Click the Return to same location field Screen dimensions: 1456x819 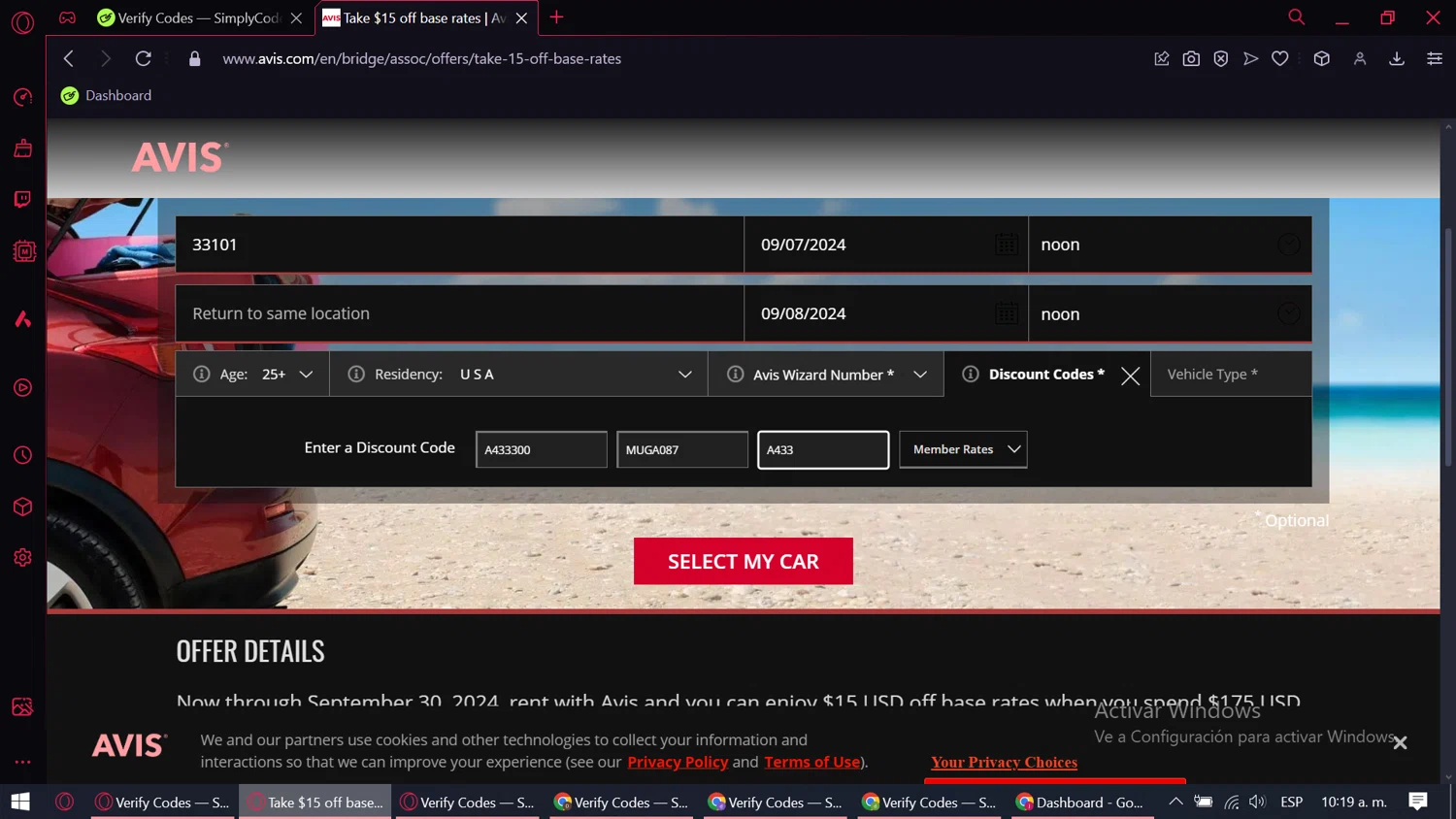(460, 313)
